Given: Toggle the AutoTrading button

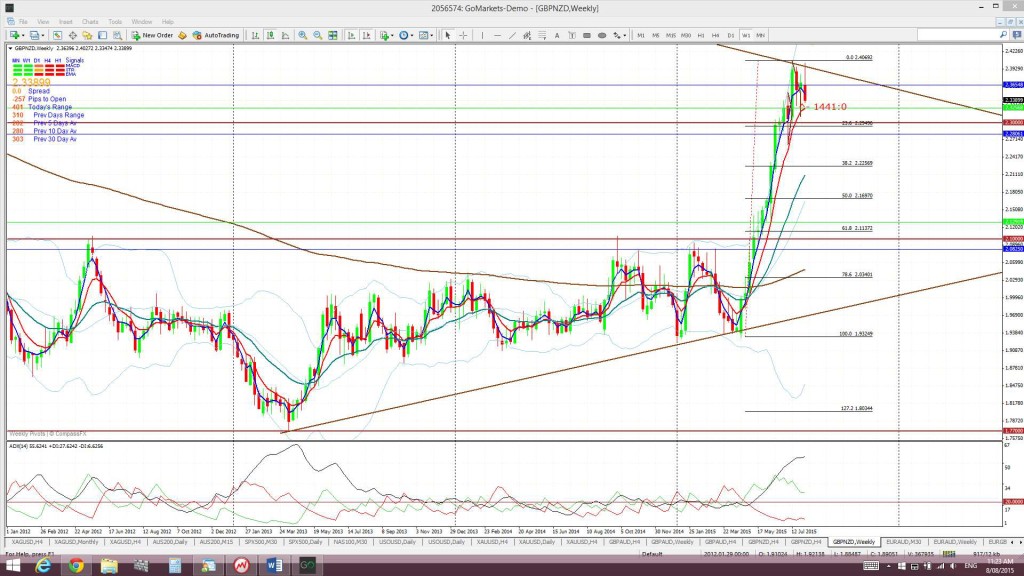Looking at the screenshot, I should click(x=216, y=35).
